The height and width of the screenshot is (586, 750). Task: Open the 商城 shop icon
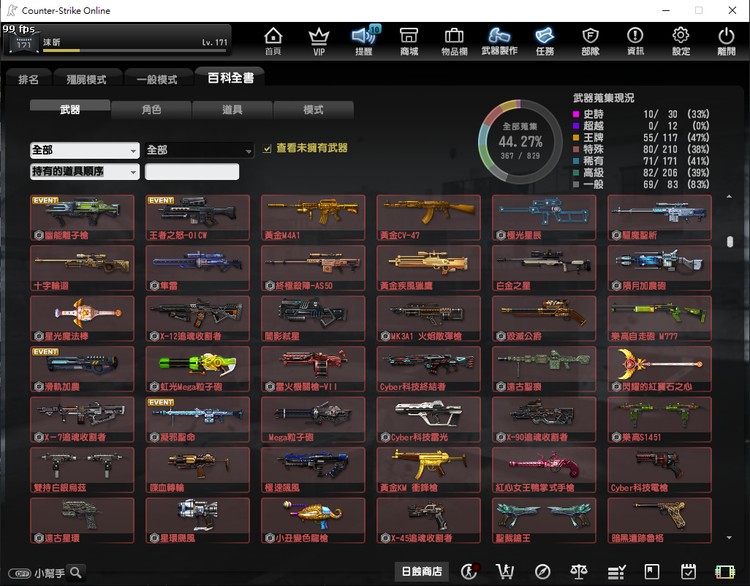409,41
